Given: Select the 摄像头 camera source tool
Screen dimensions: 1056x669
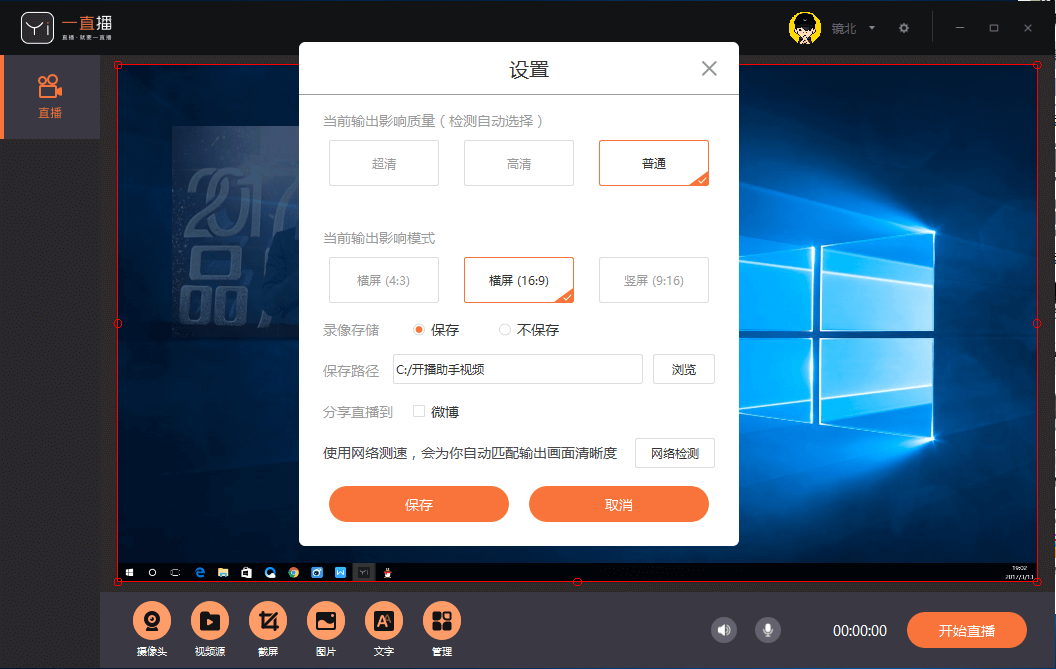Looking at the screenshot, I should tap(152, 622).
